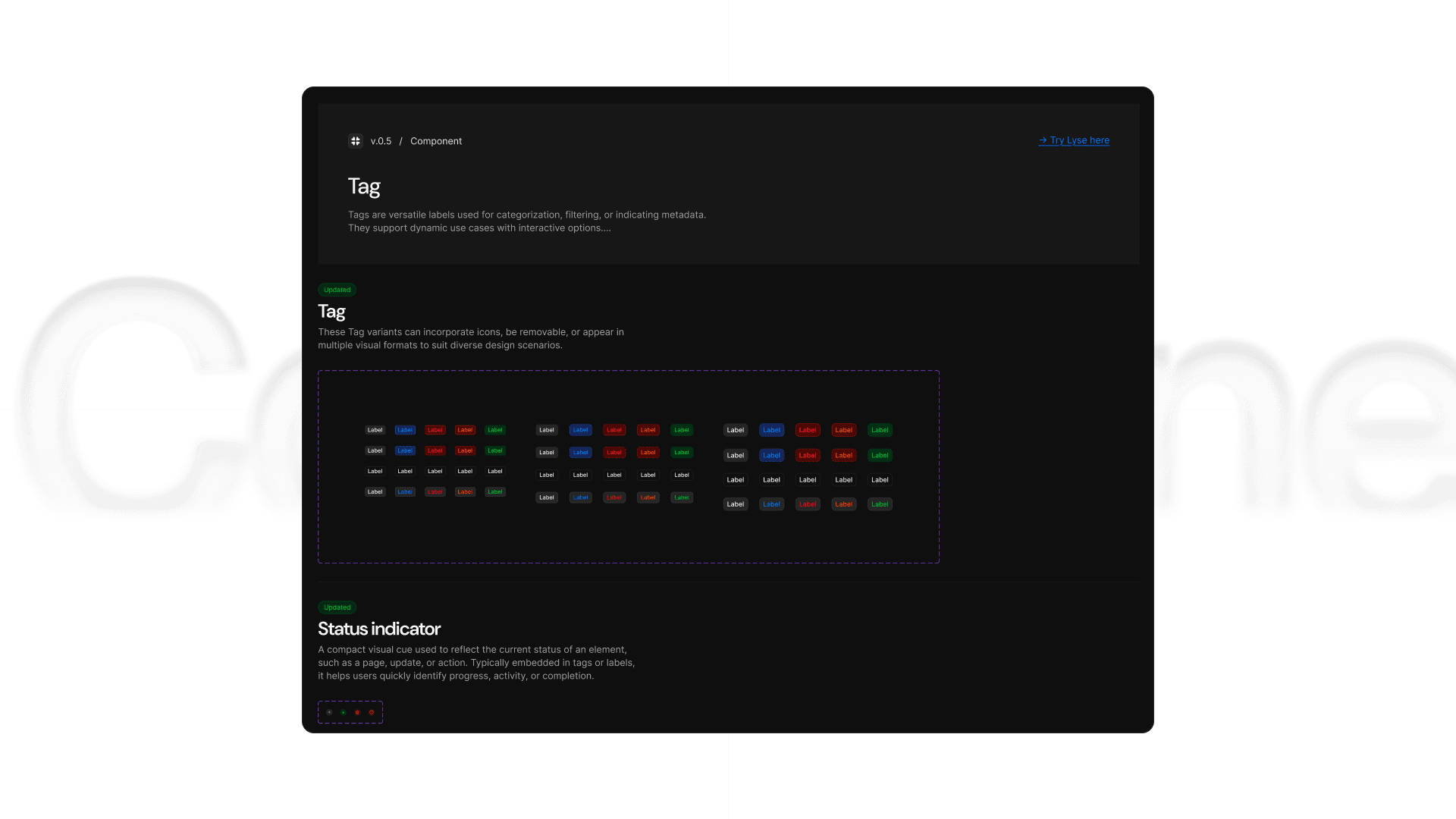1456x819 pixels.
Task: Click the dashed purple frame around the tag variants
Action: pos(628,372)
